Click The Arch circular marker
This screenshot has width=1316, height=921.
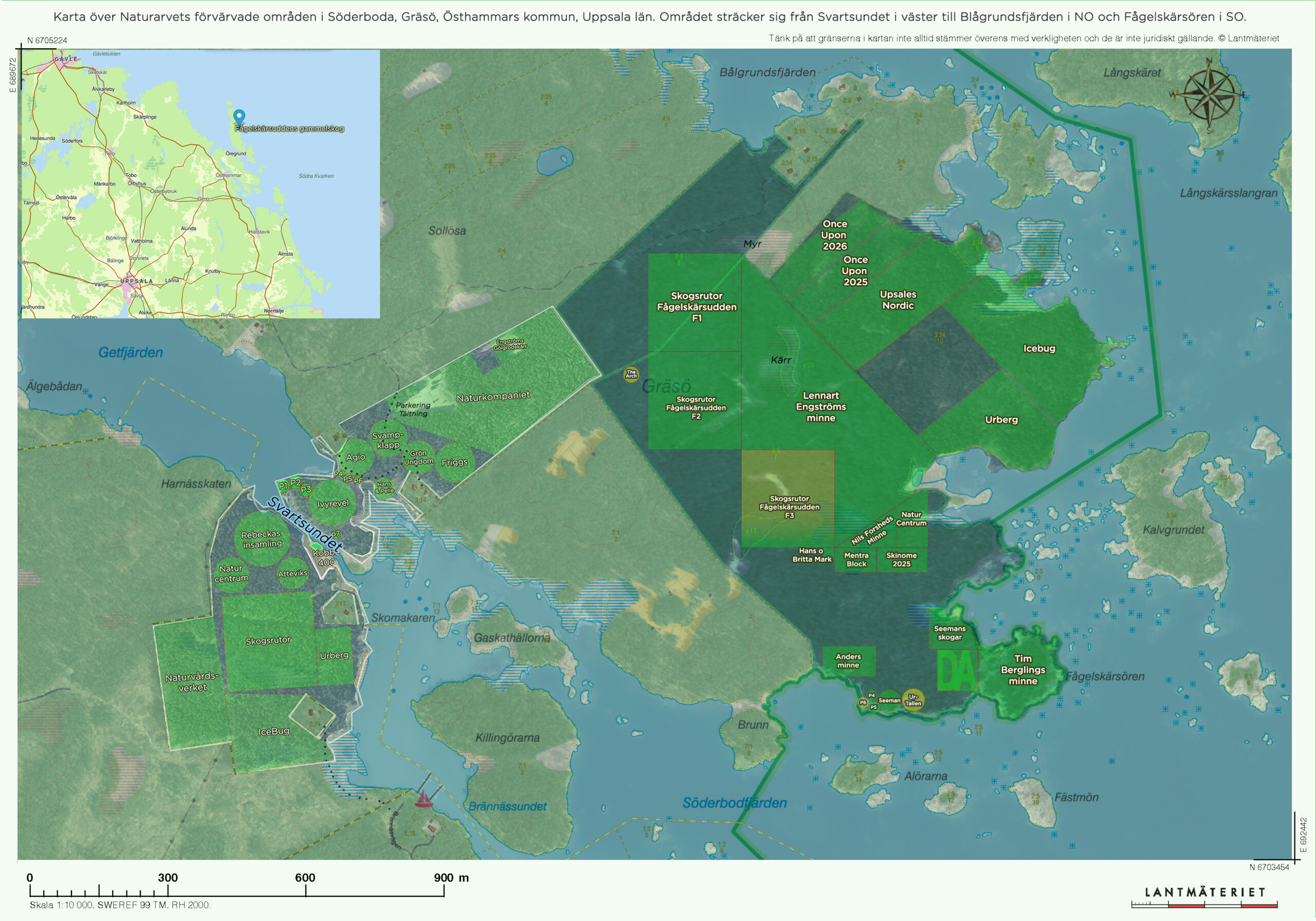[631, 375]
